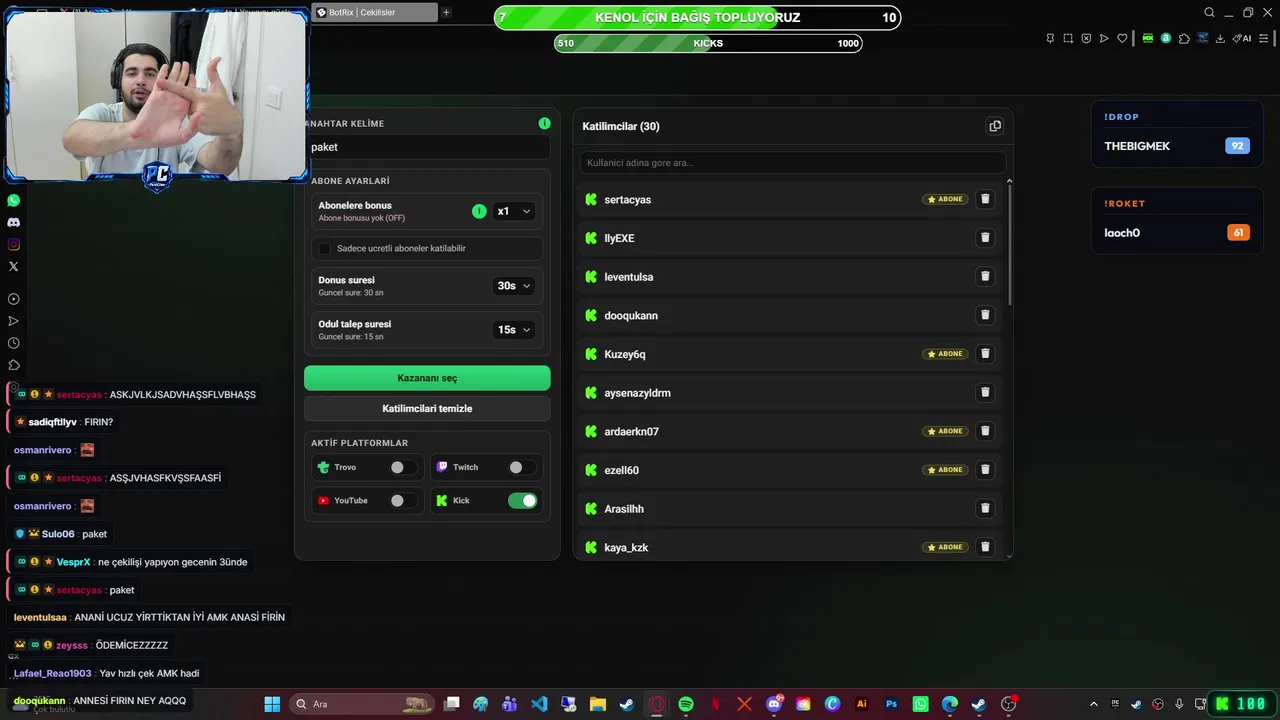Delete aysenazyldrm entry using trash icon
The image size is (1280, 720).
(x=985, y=392)
